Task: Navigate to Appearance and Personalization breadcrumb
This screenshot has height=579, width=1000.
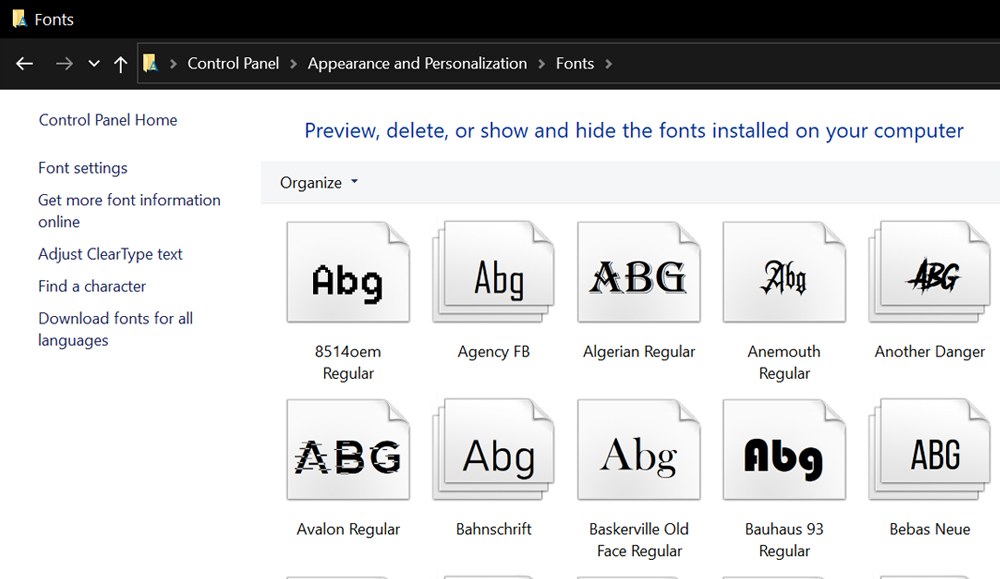Action: coord(417,64)
